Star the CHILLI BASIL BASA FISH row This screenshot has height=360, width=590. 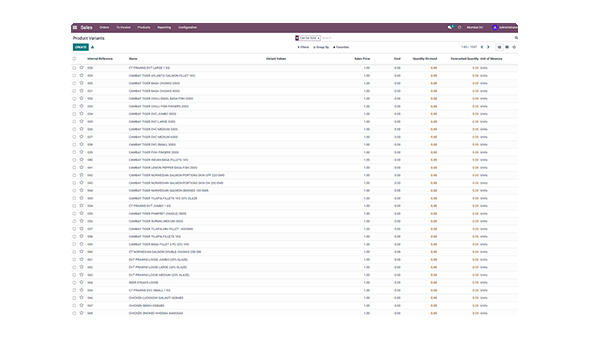click(81, 98)
